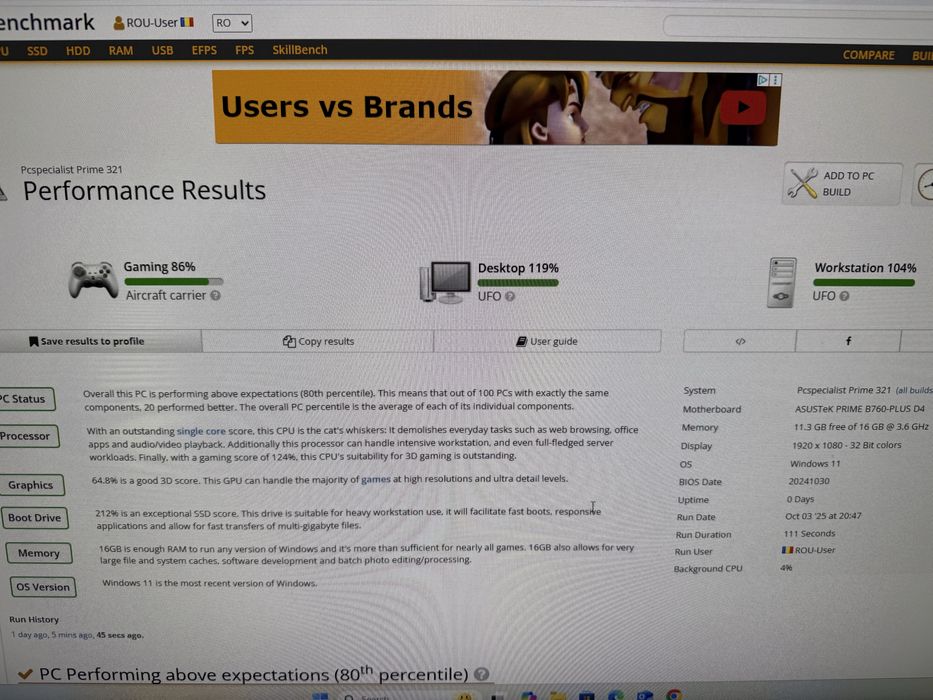Screen dimensions: 933x700
Task: Click display value 1920 x 1080
Action: click(x=846, y=445)
